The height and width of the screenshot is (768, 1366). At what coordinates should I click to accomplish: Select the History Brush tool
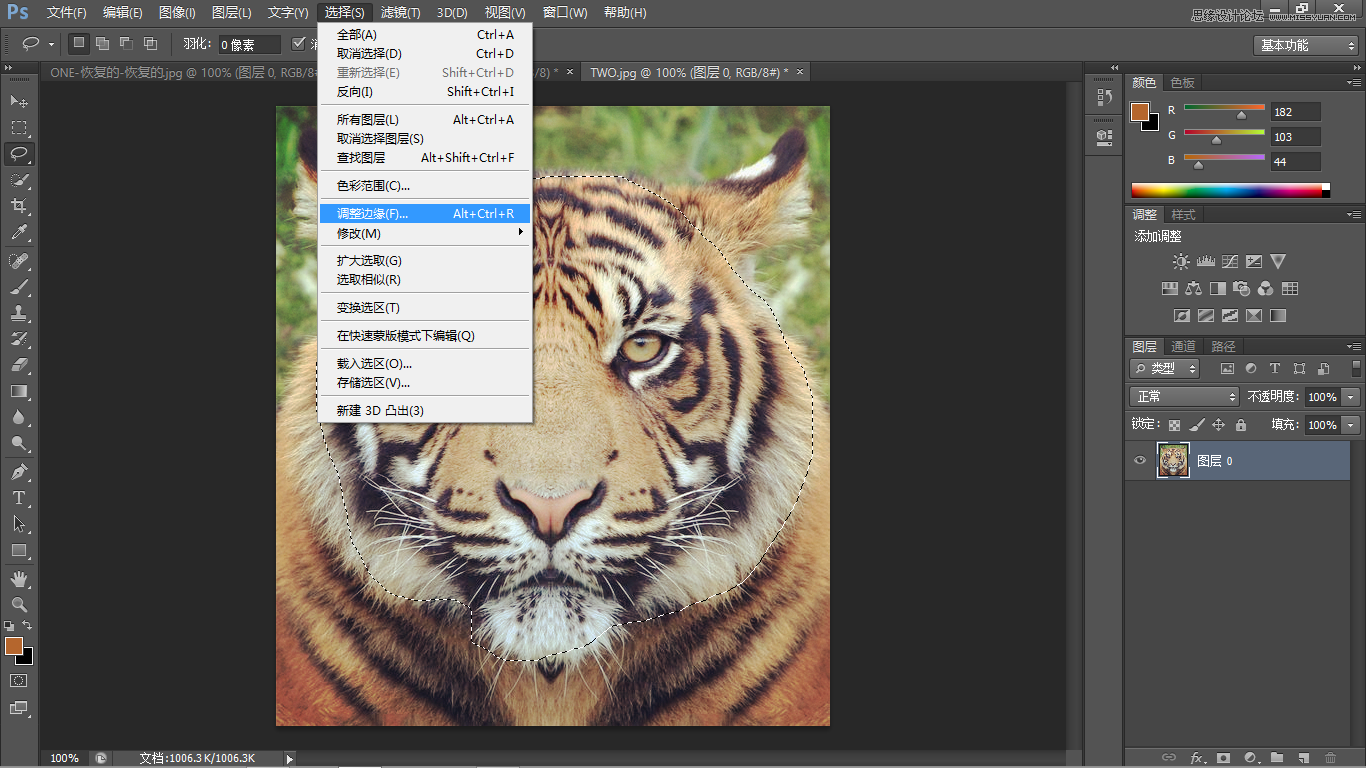pos(19,339)
